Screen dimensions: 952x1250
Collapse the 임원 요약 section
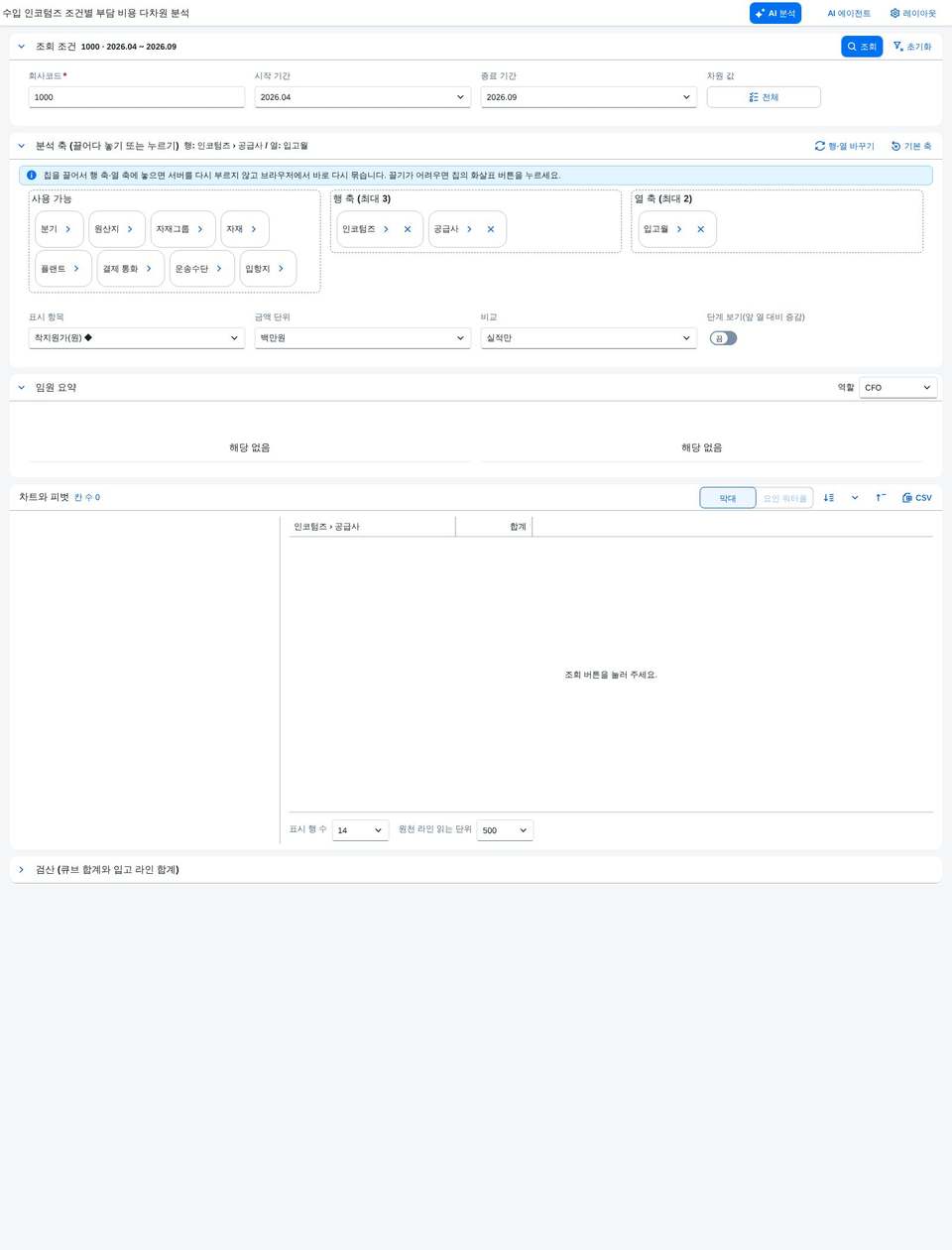22,388
